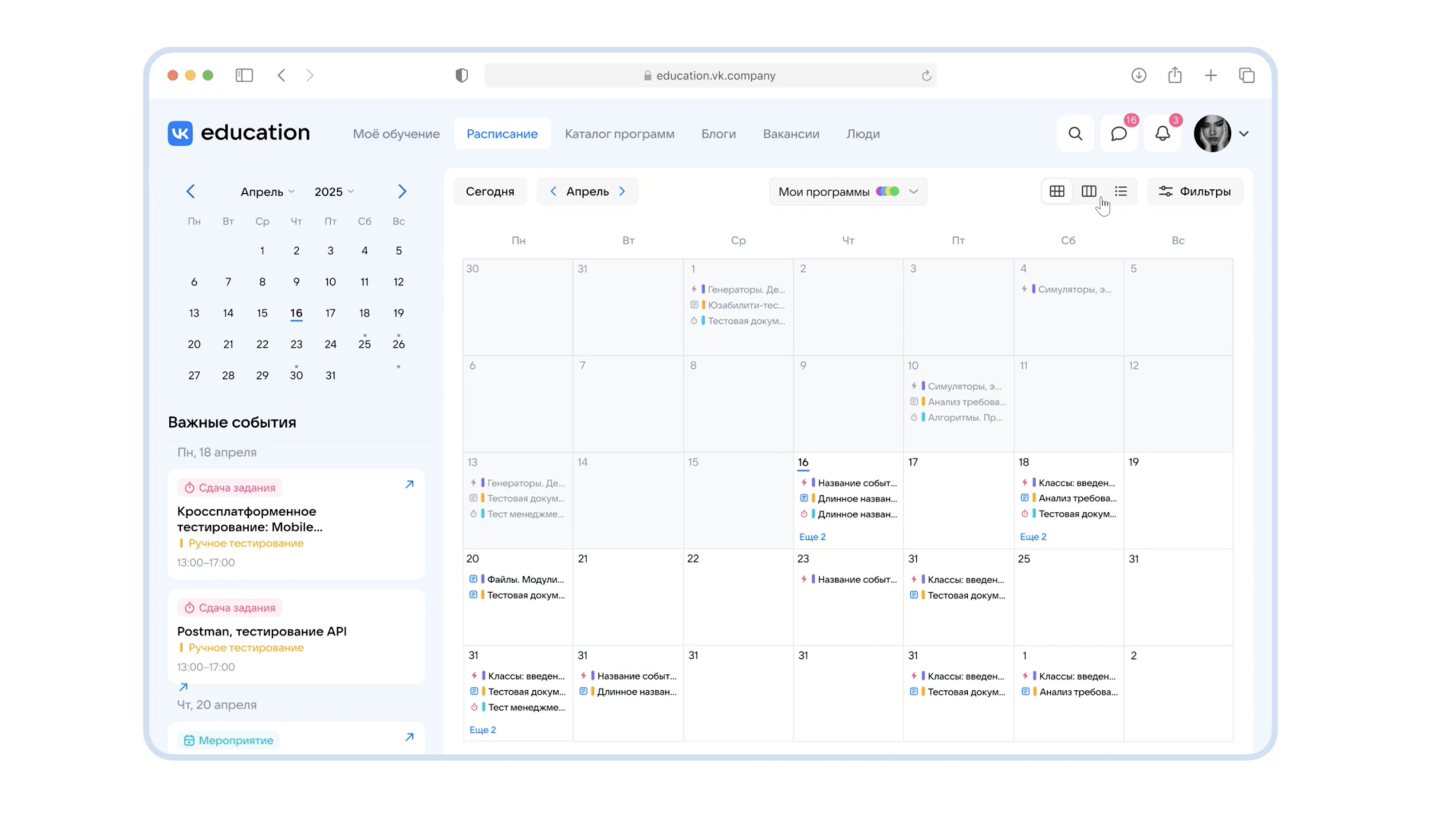Open the search icon in header
Image resolution: width=1456 pixels, height=816 pixels.
tap(1075, 134)
